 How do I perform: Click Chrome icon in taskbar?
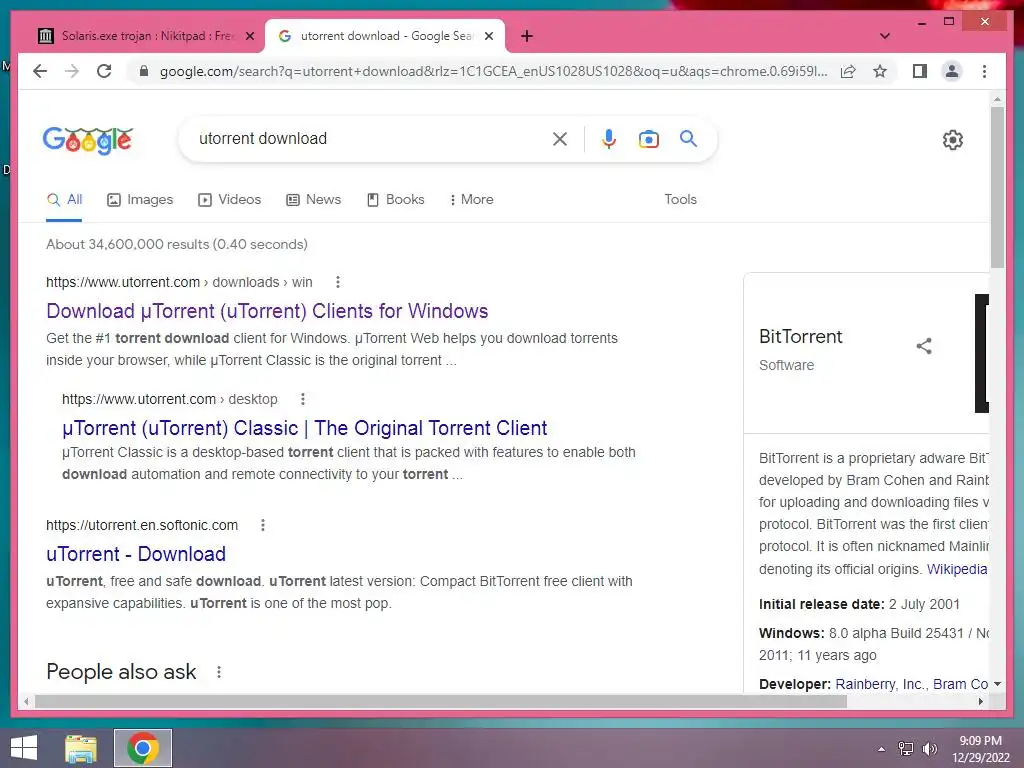(x=143, y=748)
